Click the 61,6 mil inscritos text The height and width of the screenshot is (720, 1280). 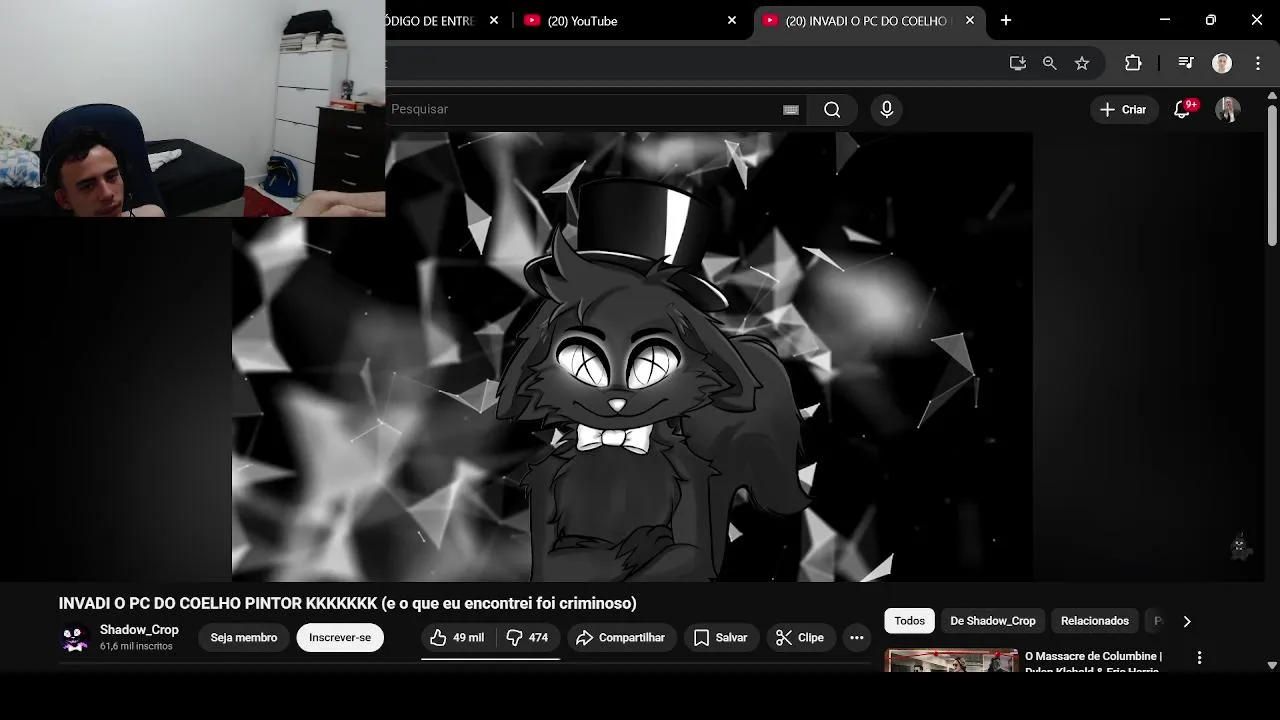136,647
